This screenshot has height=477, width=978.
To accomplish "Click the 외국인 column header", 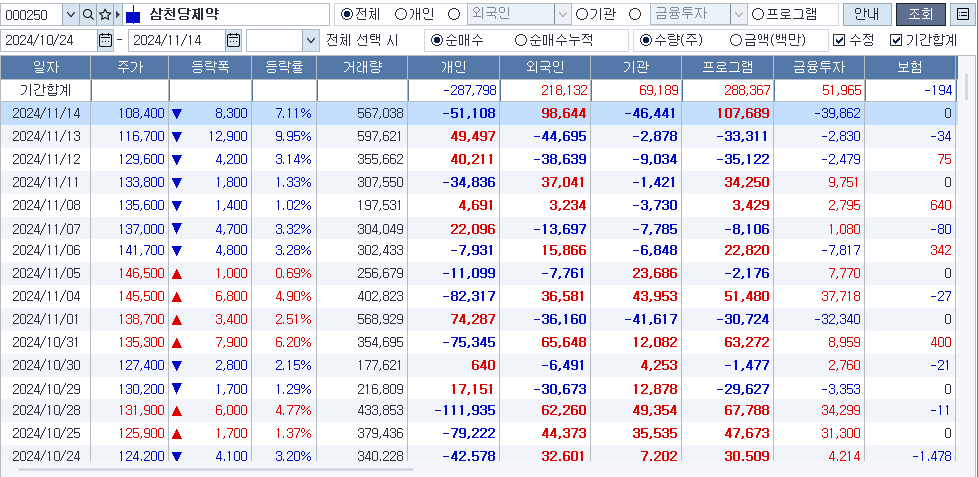I will pos(545,67).
